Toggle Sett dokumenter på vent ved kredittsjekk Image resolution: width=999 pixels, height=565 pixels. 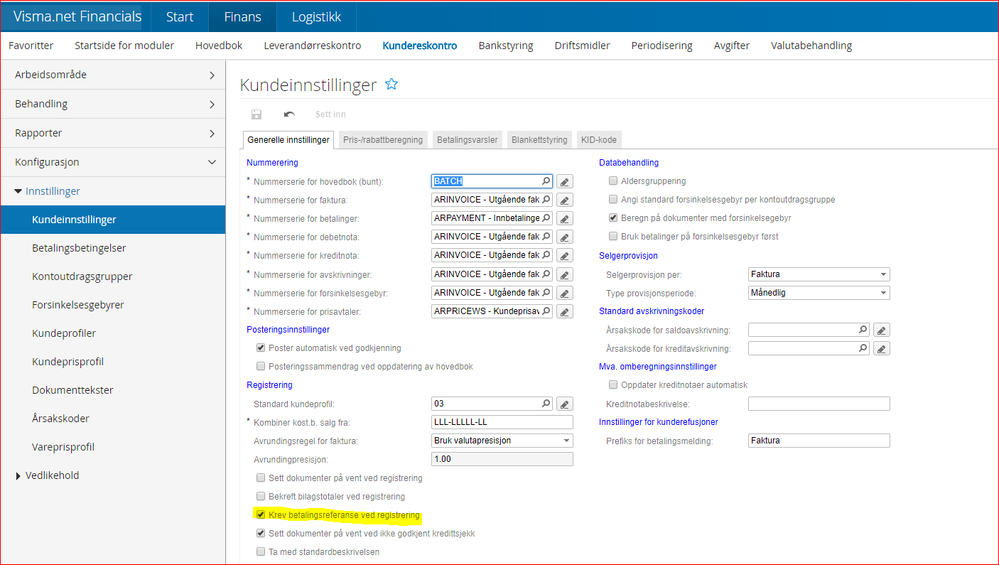pos(261,533)
